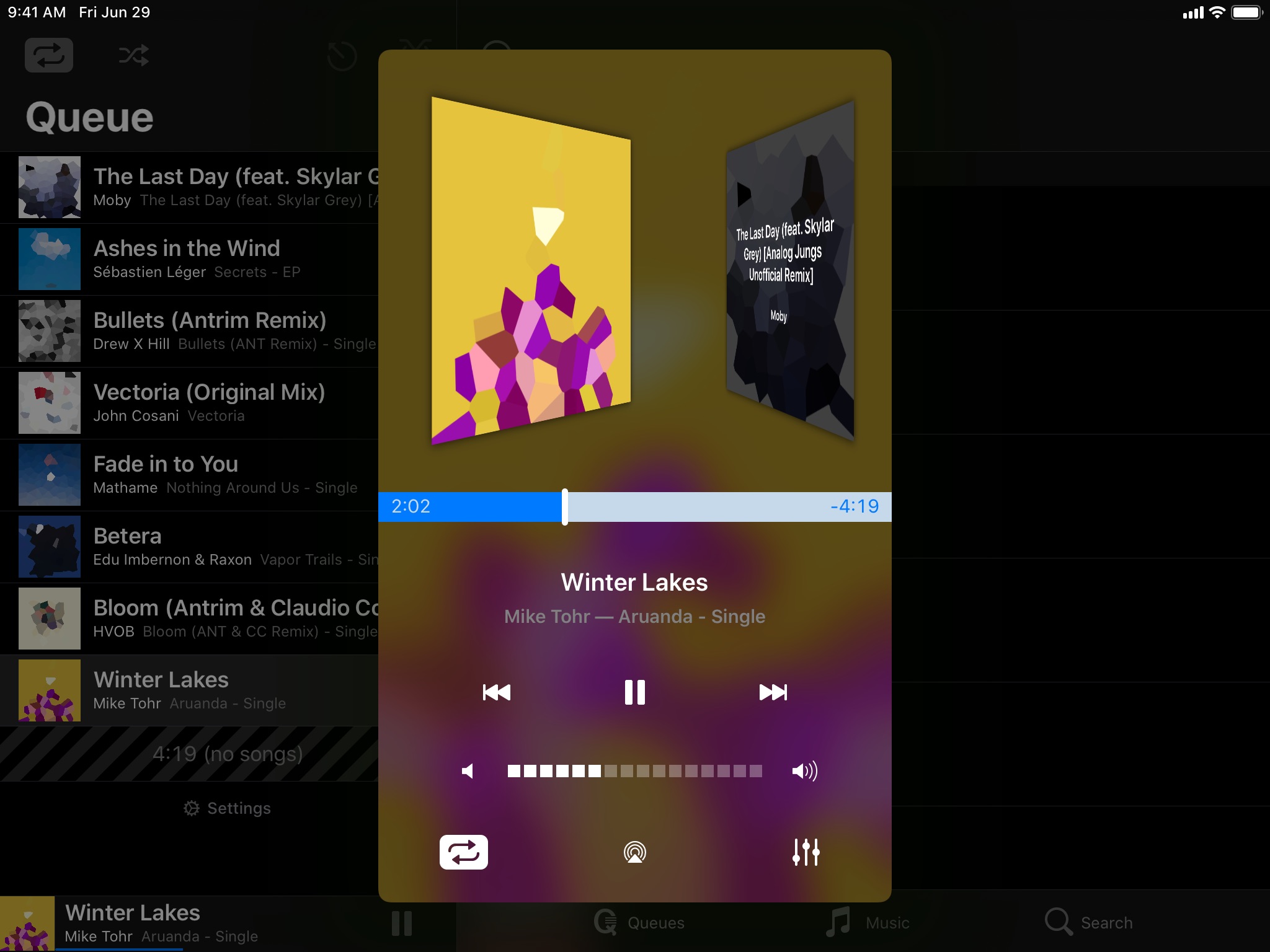The image size is (1270, 952).
Task: Tap the mute/volume down icon
Action: [466, 771]
